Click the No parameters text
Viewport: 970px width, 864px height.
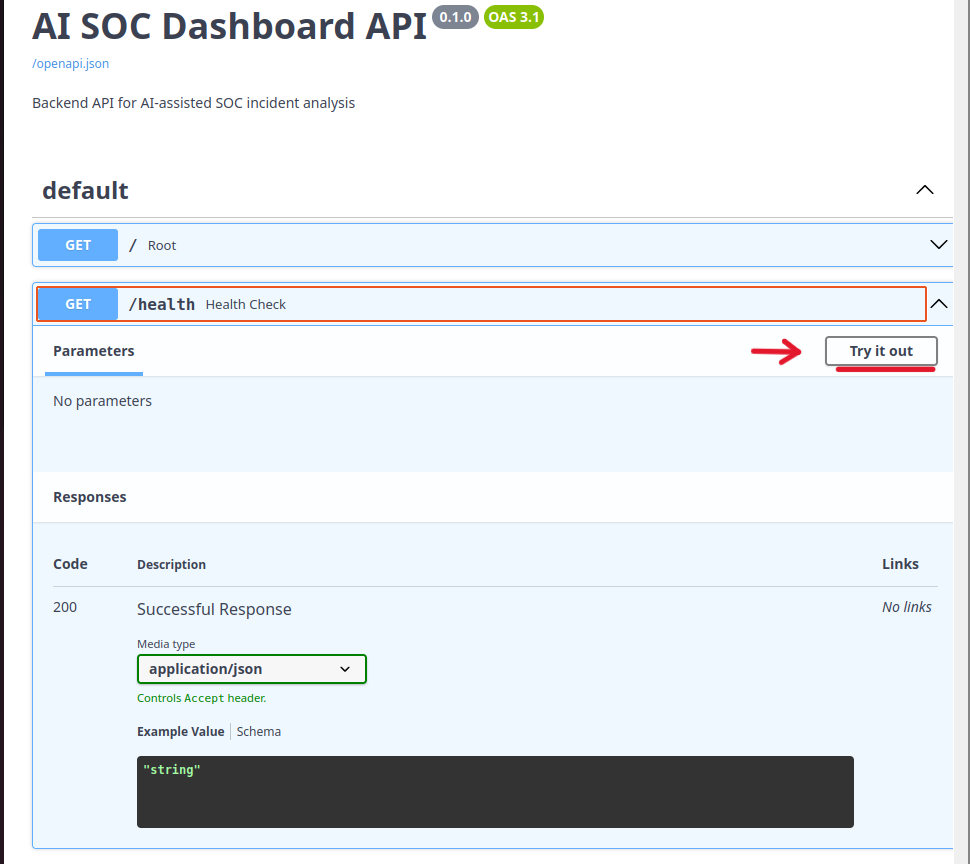102,401
